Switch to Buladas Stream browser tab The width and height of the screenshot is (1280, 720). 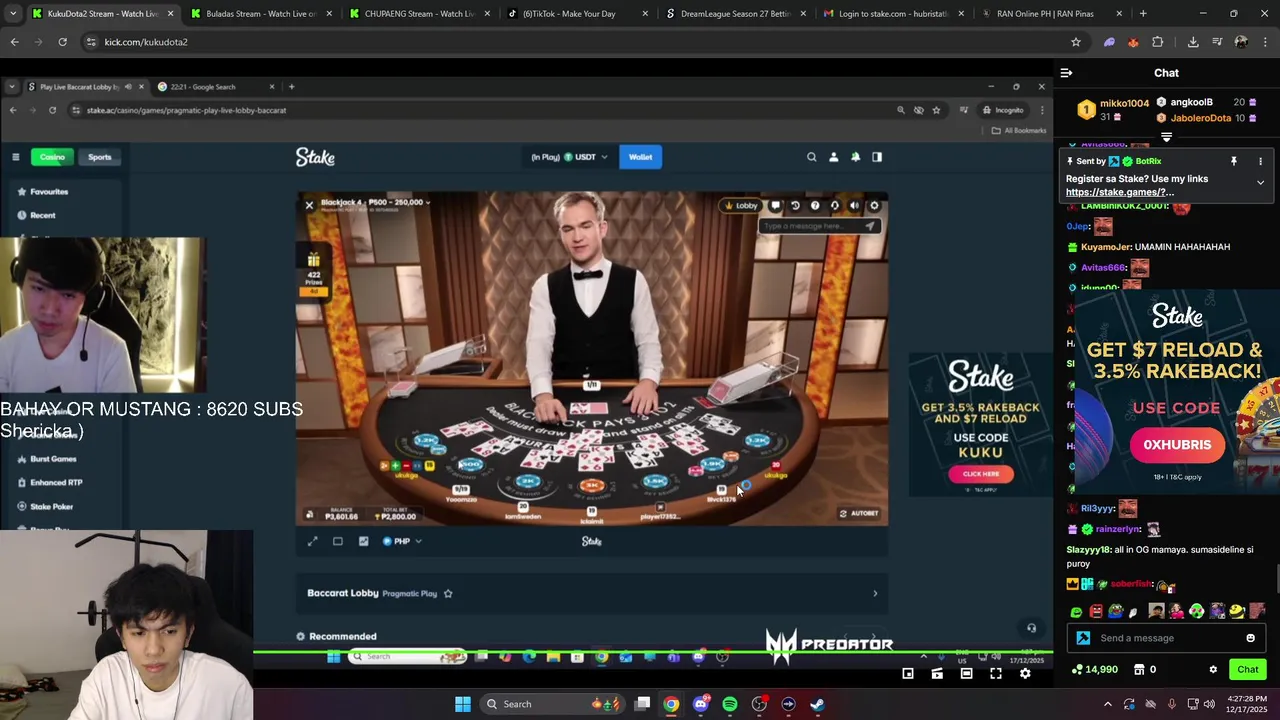[x=259, y=14]
